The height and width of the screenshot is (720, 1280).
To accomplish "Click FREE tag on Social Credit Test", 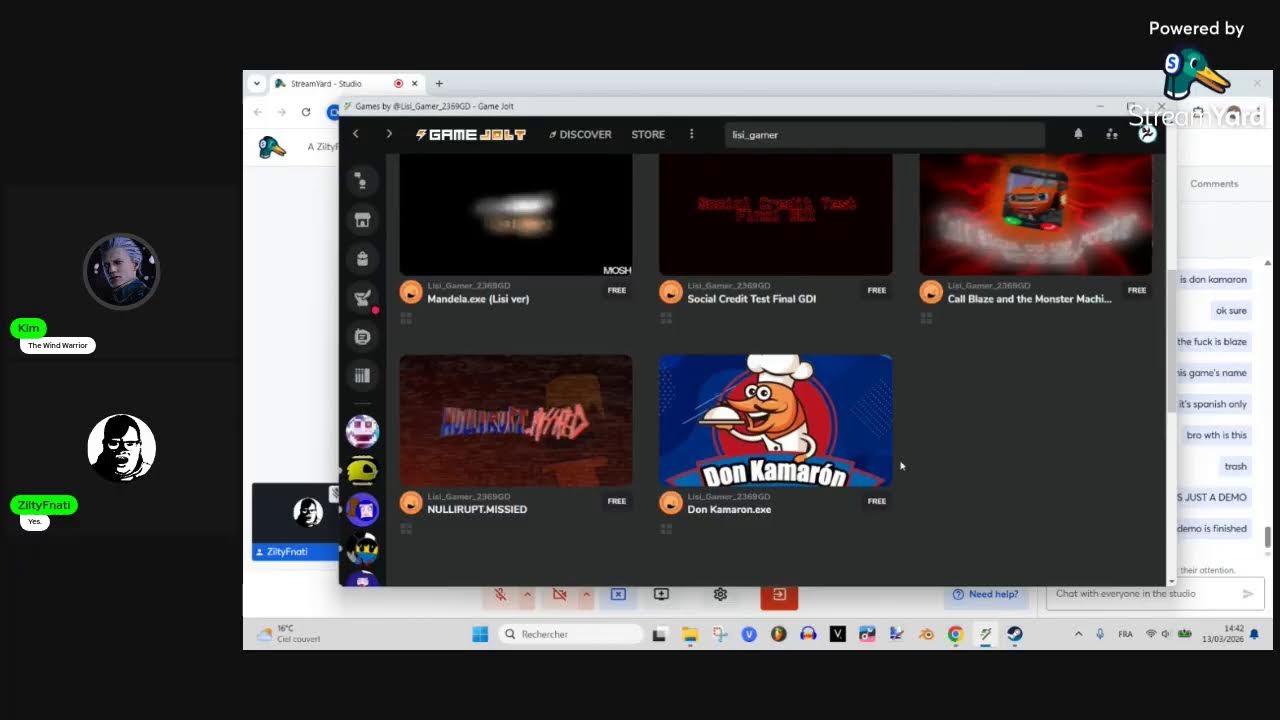I will pyautogui.click(x=877, y=290).
